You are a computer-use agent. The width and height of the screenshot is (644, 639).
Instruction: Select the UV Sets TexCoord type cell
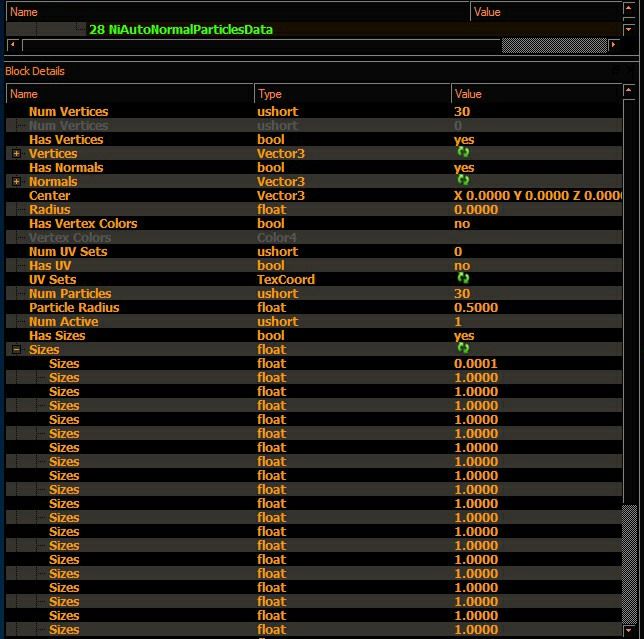[286, 280]
